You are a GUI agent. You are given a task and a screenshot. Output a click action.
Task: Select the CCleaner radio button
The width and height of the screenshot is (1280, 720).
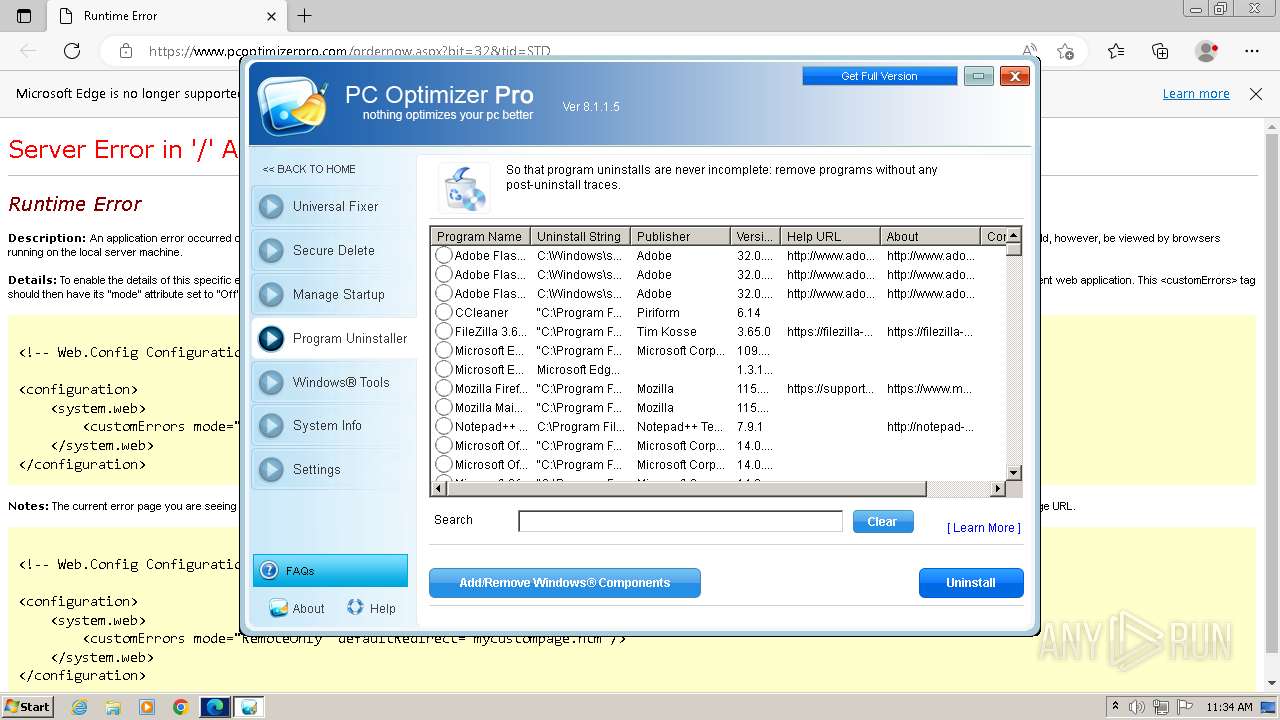point(444,313)
